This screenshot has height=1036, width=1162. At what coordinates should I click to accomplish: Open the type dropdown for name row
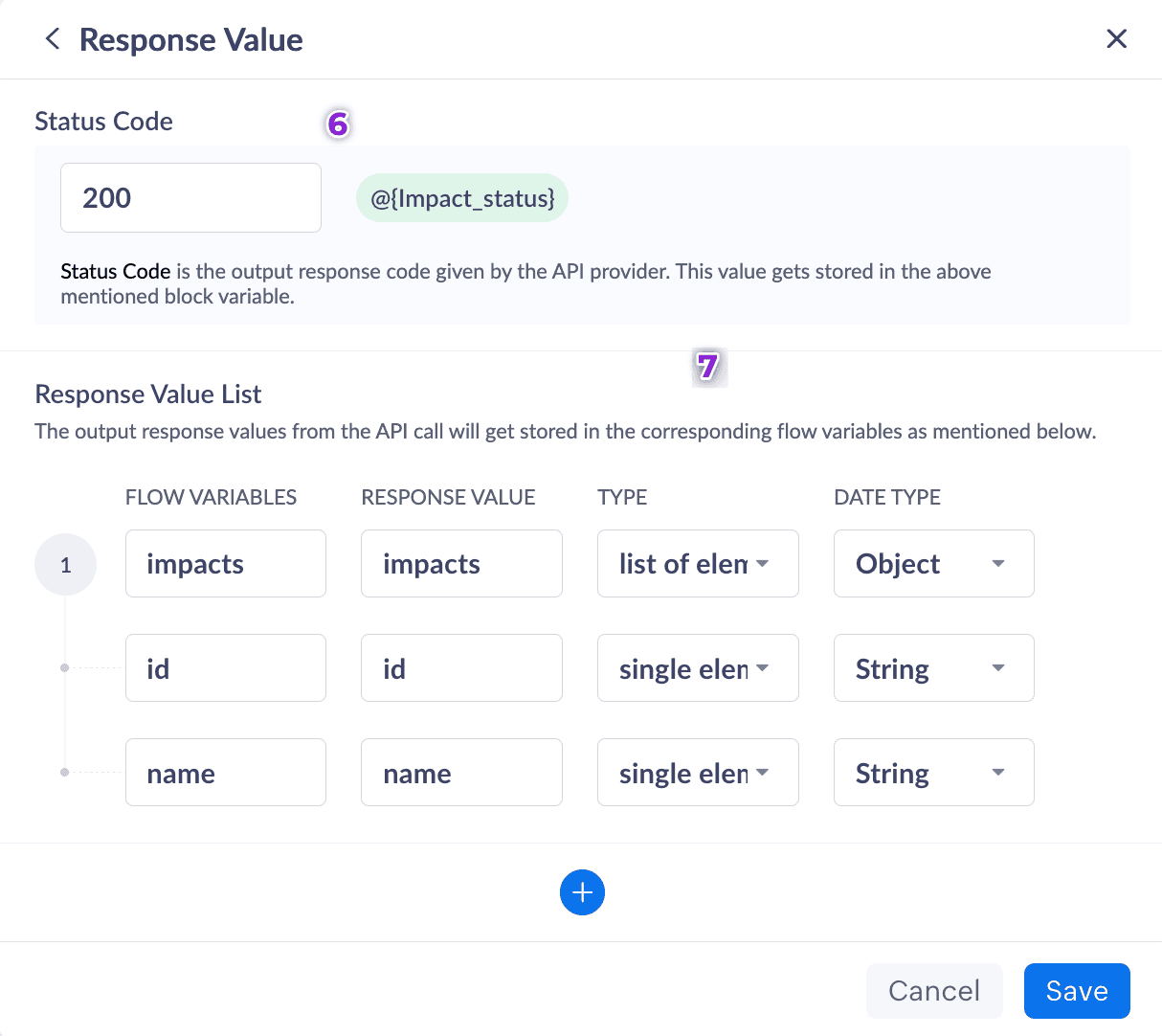point(698,773)
